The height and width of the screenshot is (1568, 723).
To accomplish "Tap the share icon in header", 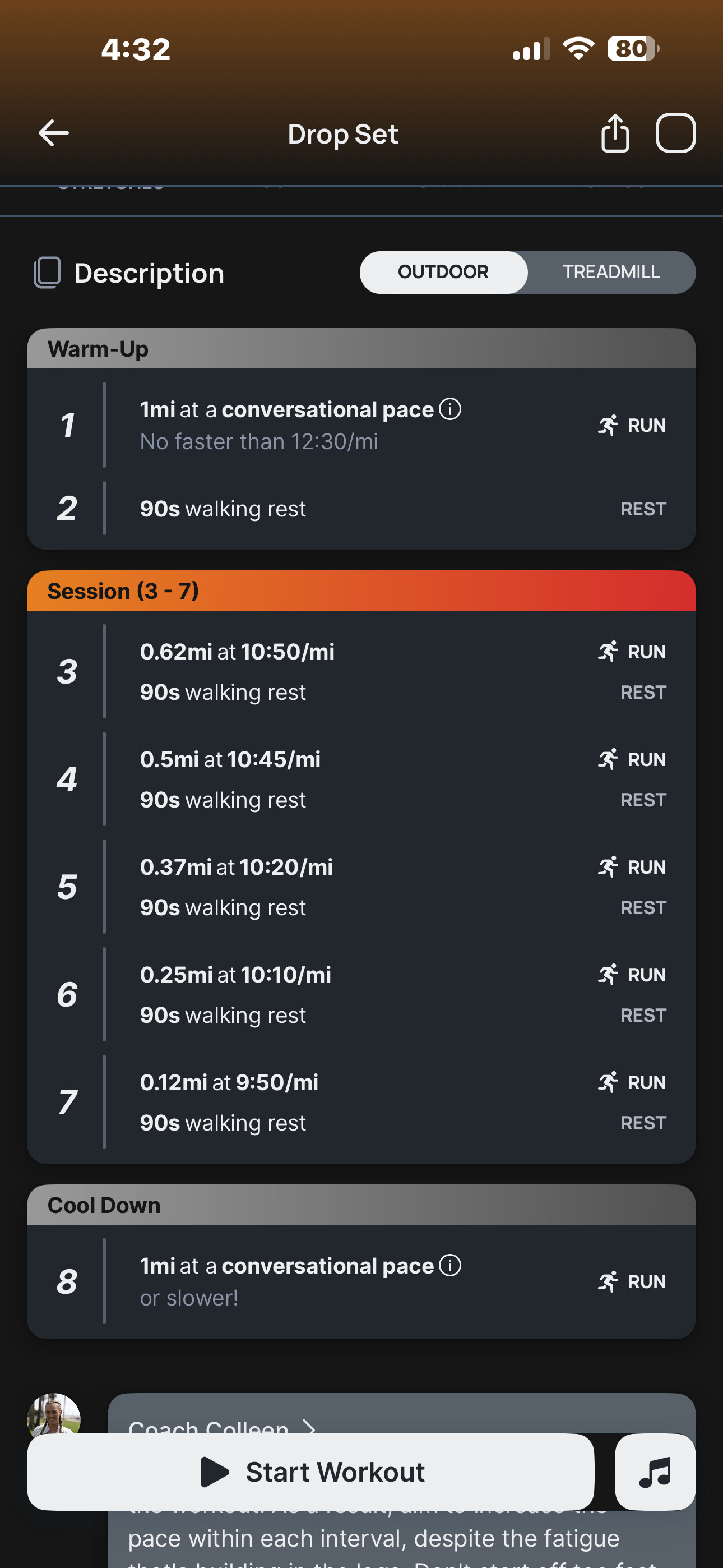I will (x=615, y=133).
